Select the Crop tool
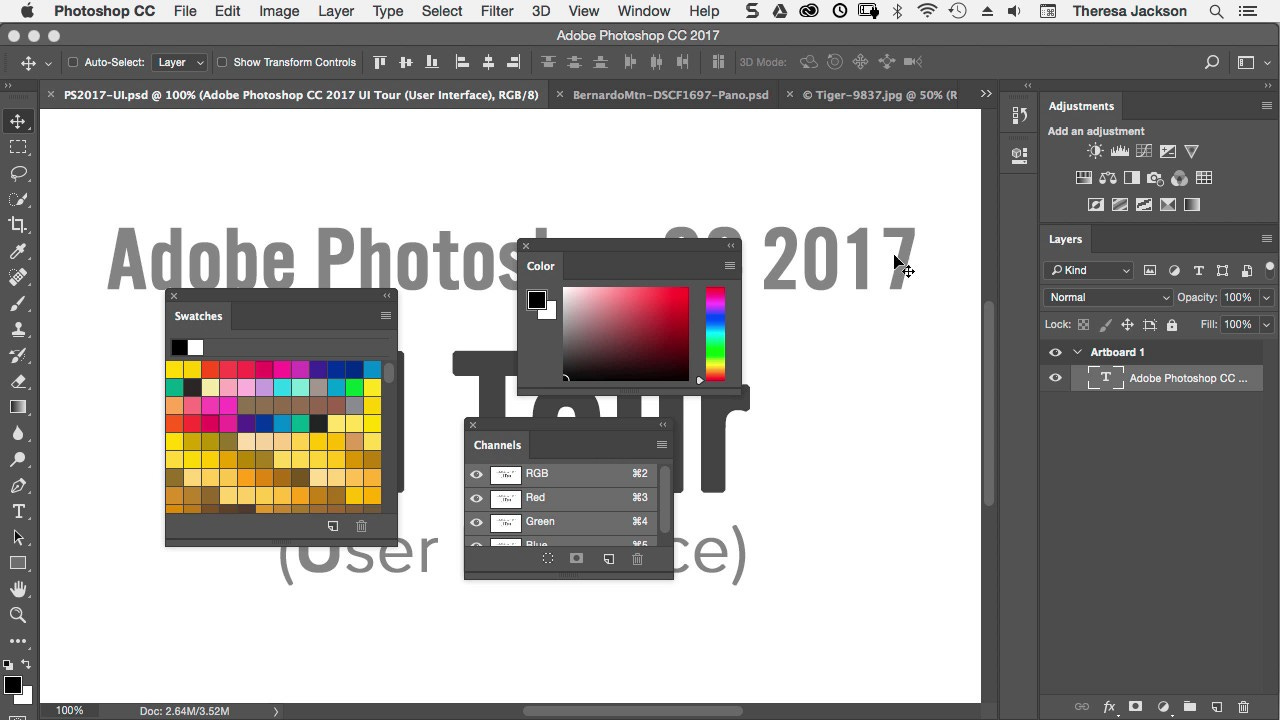Image resolution: width=1280 pixels, height=720 pixels. 18,225
